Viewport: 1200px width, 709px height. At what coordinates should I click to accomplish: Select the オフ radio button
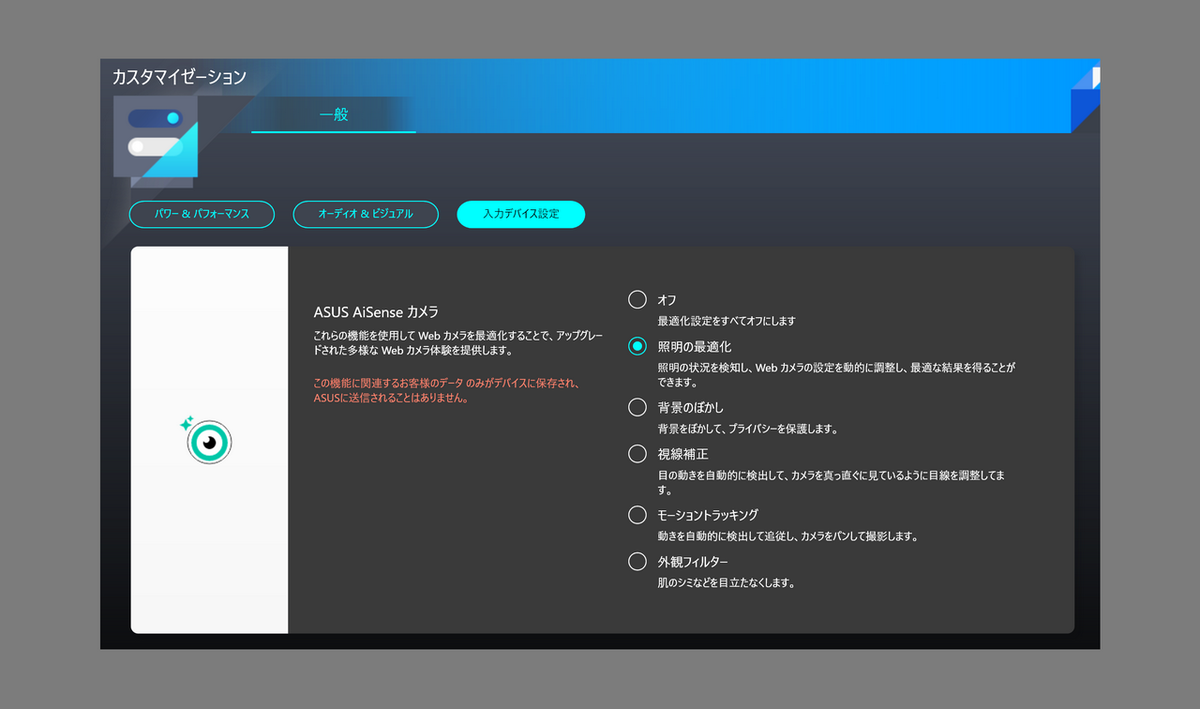click(x=637, y=299)
